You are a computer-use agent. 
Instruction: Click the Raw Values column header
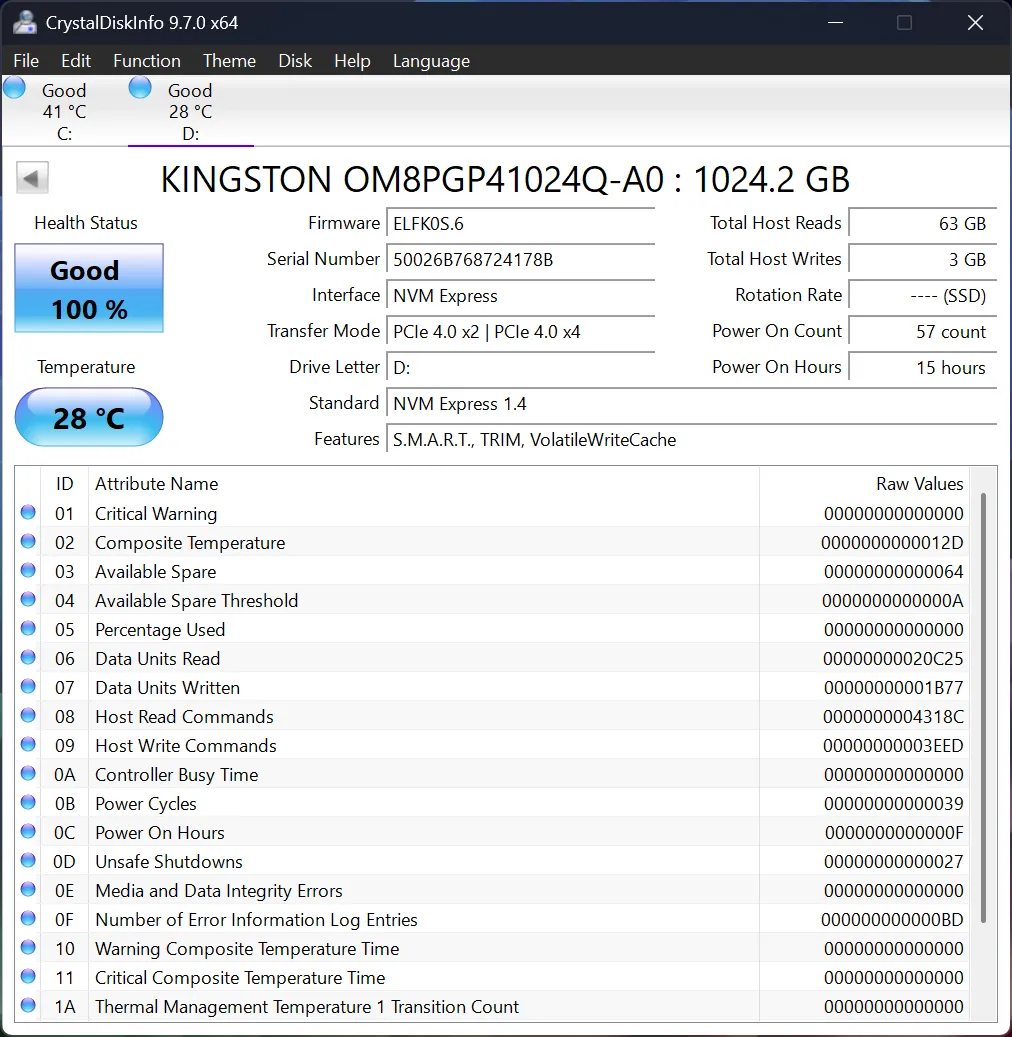864,483
